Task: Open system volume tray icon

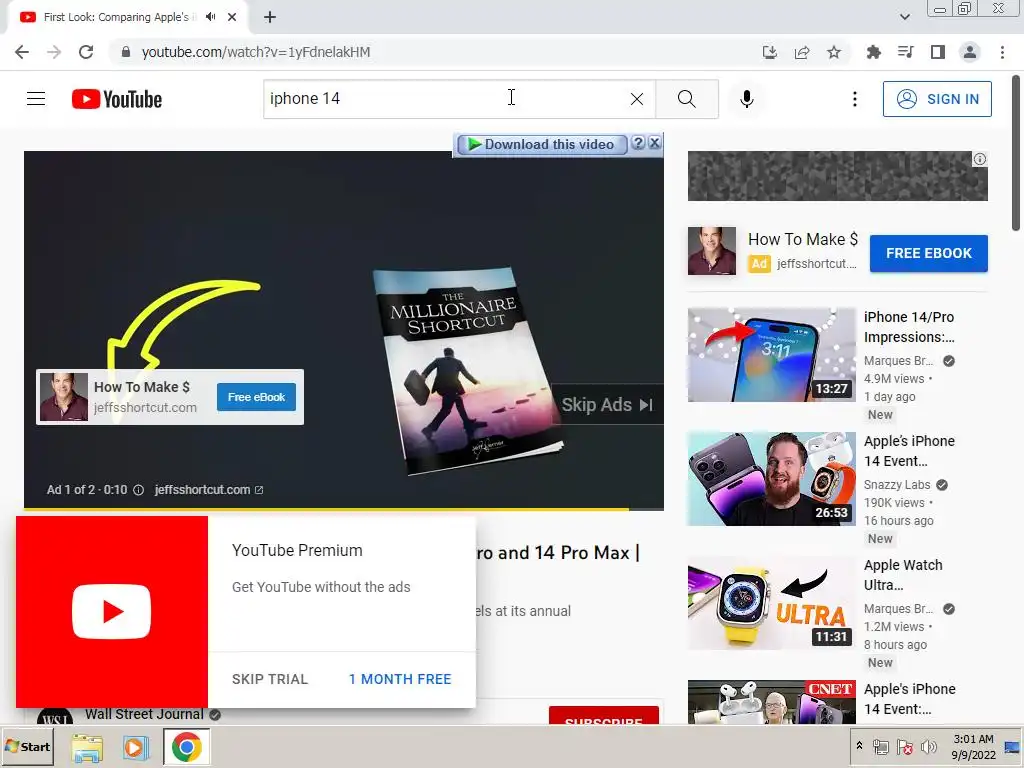Action: click(x=928, y=746)
